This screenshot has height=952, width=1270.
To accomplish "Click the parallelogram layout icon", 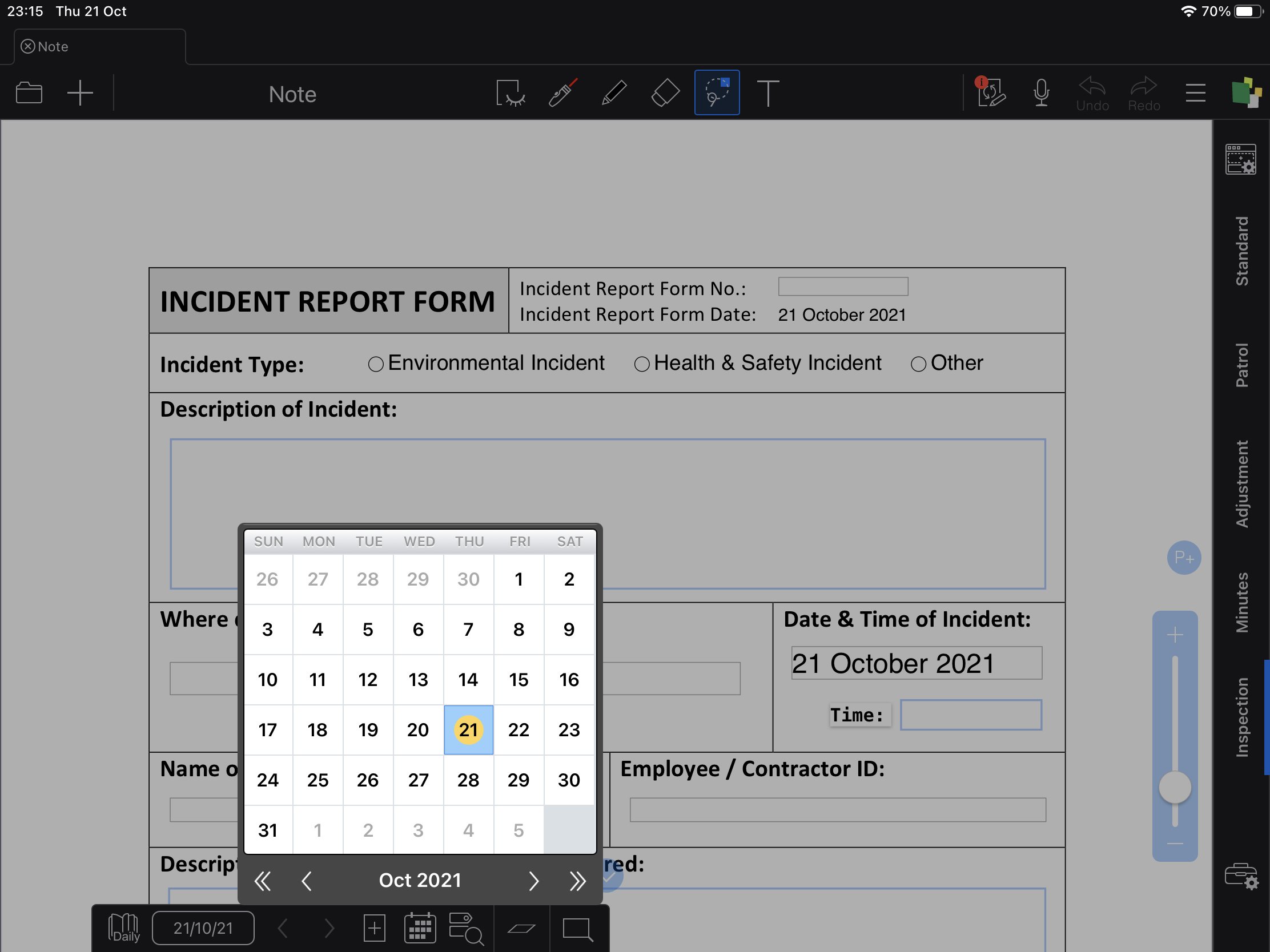I will pyautogui.click(x=521, y=929).
